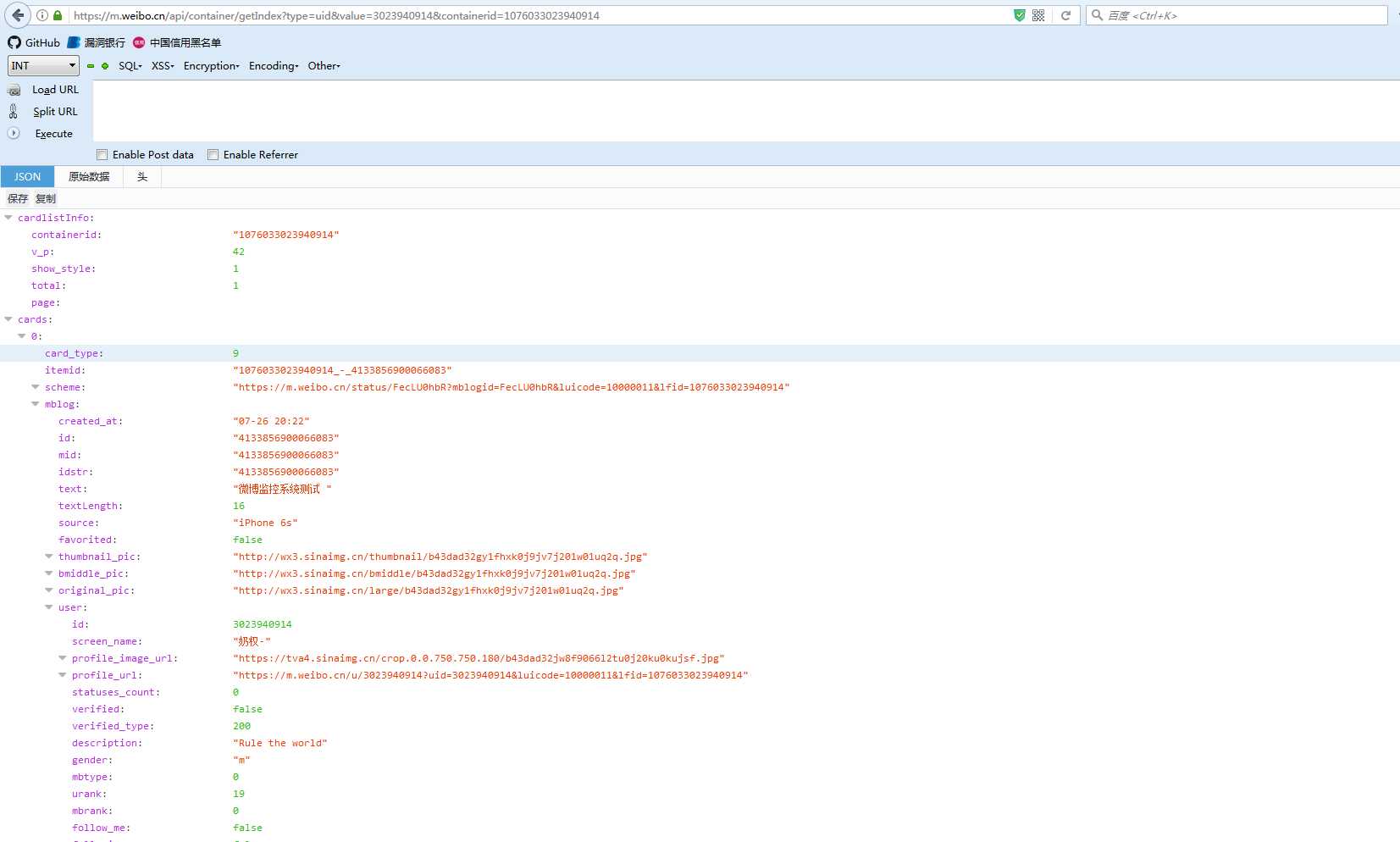The height and width of the screenshot is (842, 1400).
Task: Reload the page with the refresh icon
Action: [1066, 15]
